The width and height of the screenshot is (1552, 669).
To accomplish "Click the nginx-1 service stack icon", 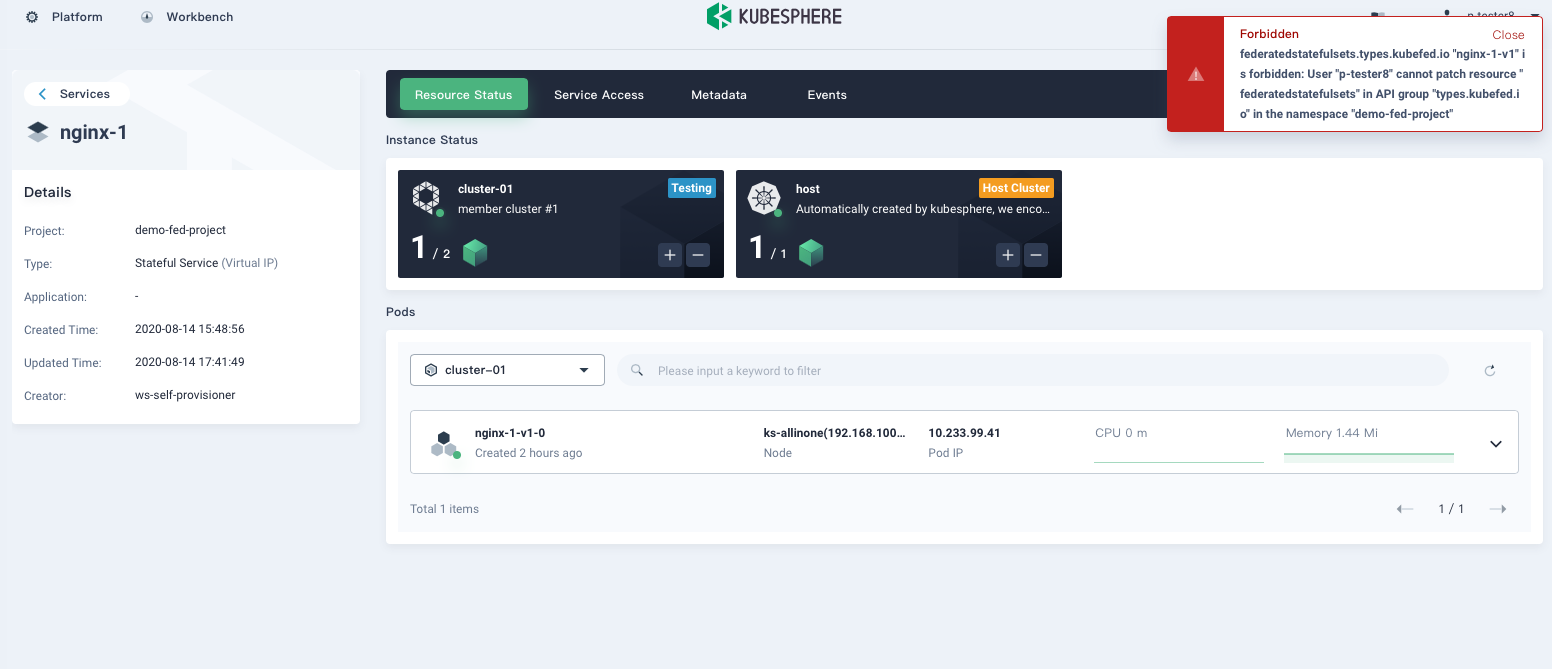I will (x=38, y=132).
